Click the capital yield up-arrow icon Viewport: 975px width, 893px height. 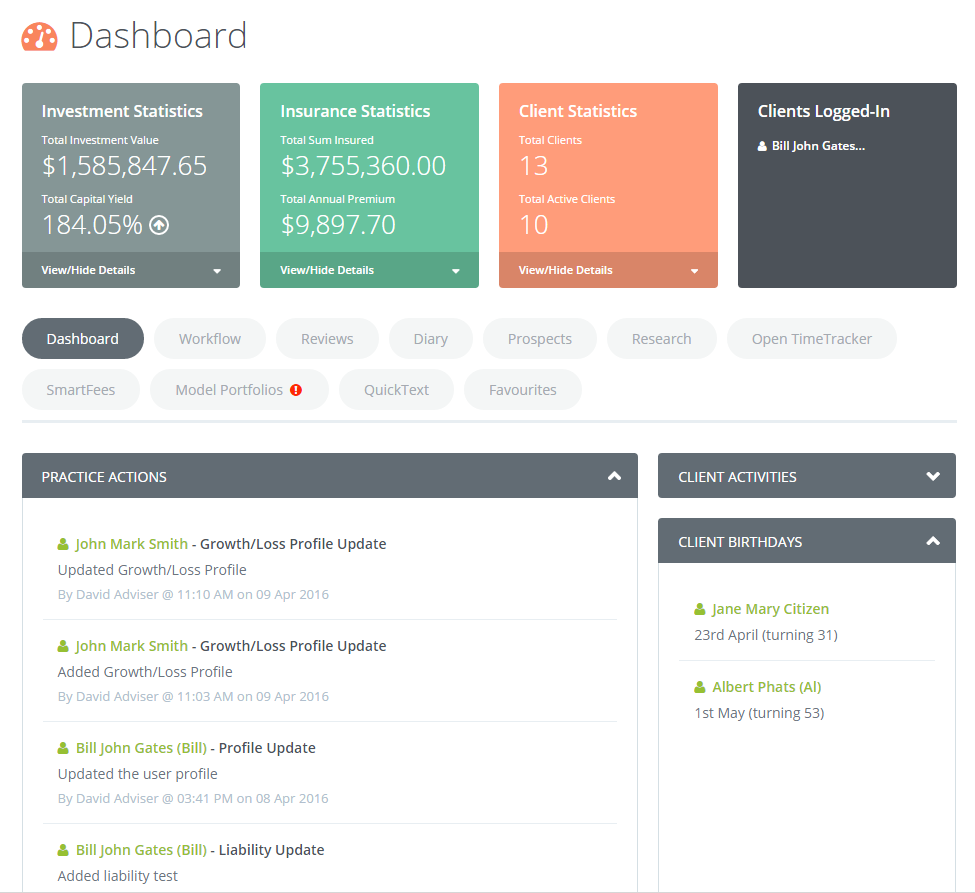click(159, 225)
